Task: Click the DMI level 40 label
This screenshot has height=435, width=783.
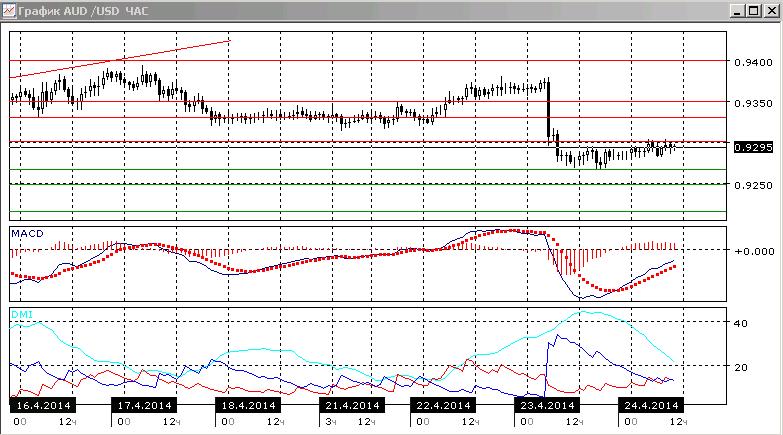Action: pos(740,323)
